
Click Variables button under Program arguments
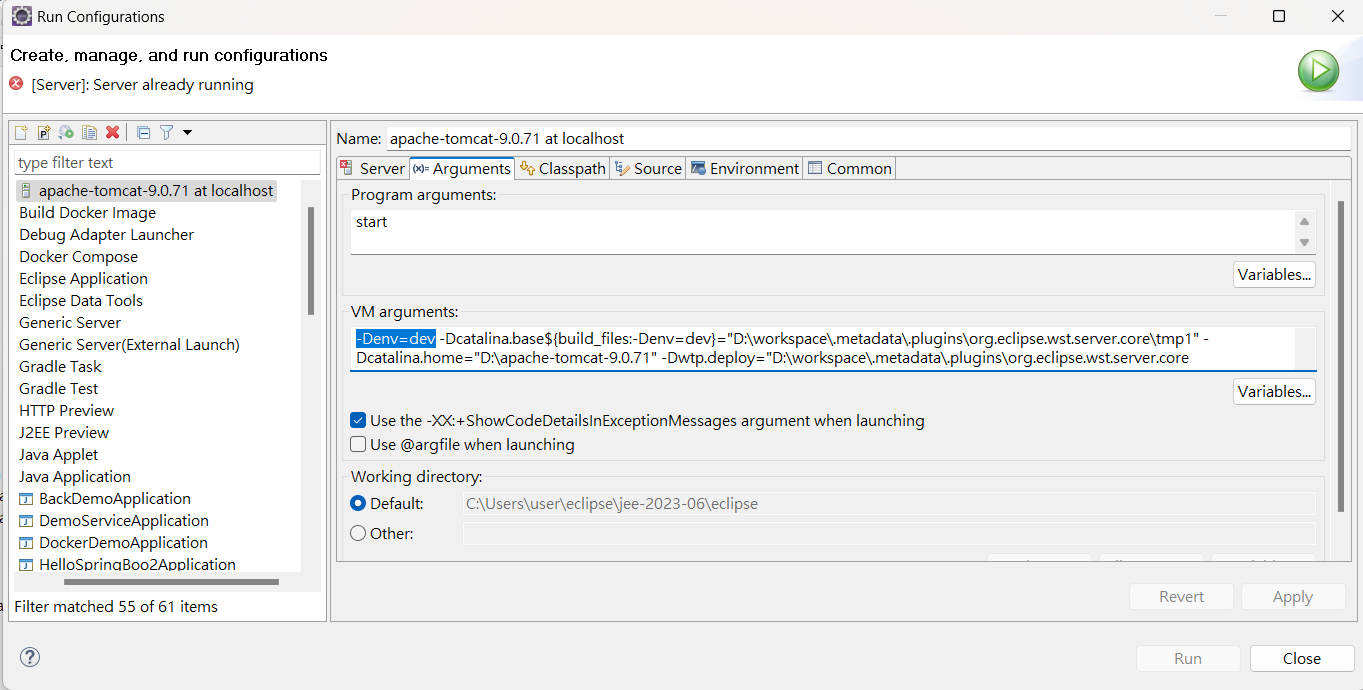pyautogui.click(x=1274, y=274)
